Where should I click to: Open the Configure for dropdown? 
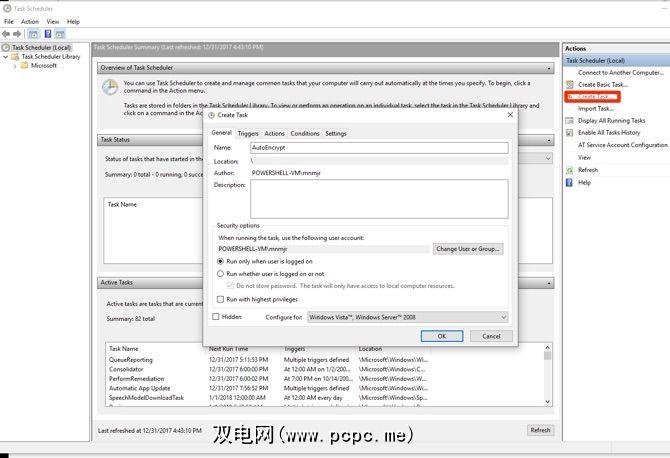tap(408, 317)
